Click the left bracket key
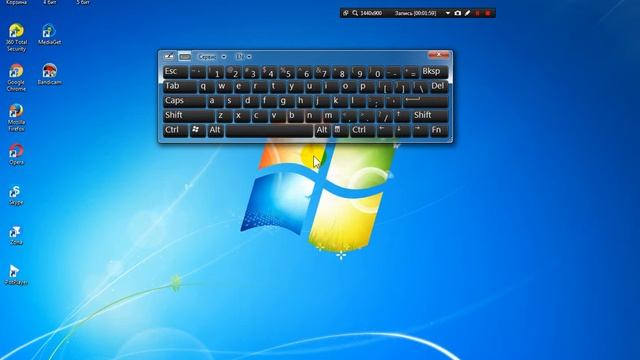 pyautogui.click(x=384, y=87)
